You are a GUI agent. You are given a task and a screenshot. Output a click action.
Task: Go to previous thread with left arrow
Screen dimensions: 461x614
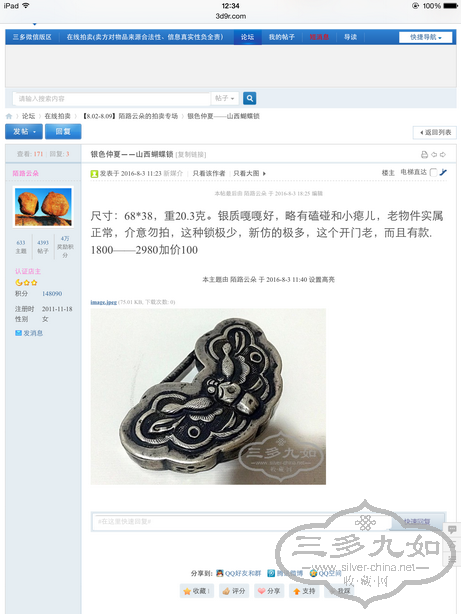(434, 155)
